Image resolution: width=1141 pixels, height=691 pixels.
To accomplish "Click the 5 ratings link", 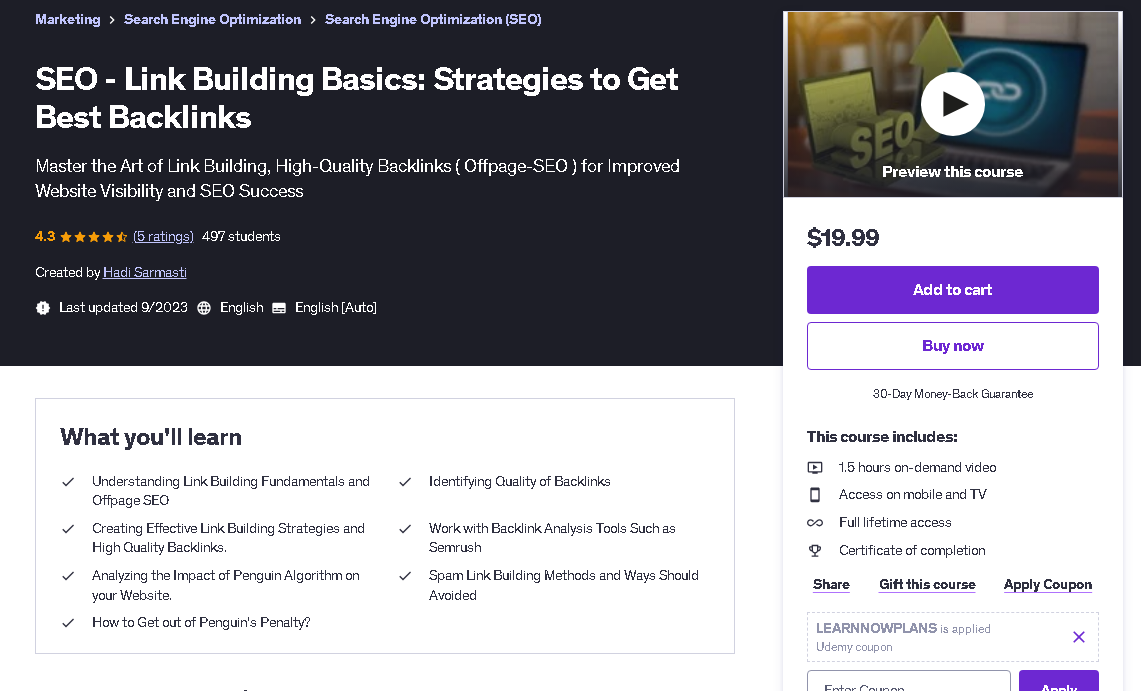I will tap(163, 236).
